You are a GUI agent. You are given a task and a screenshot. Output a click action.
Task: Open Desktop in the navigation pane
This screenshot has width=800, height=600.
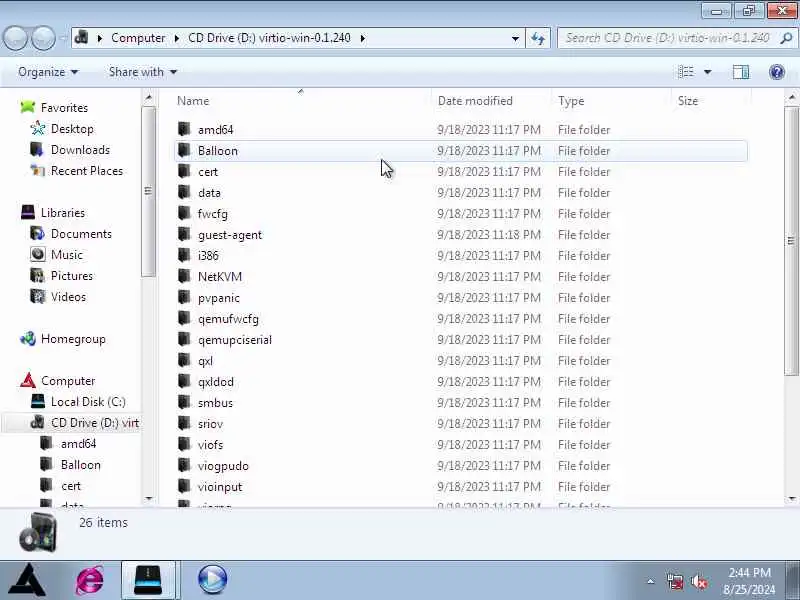point(72,129)
